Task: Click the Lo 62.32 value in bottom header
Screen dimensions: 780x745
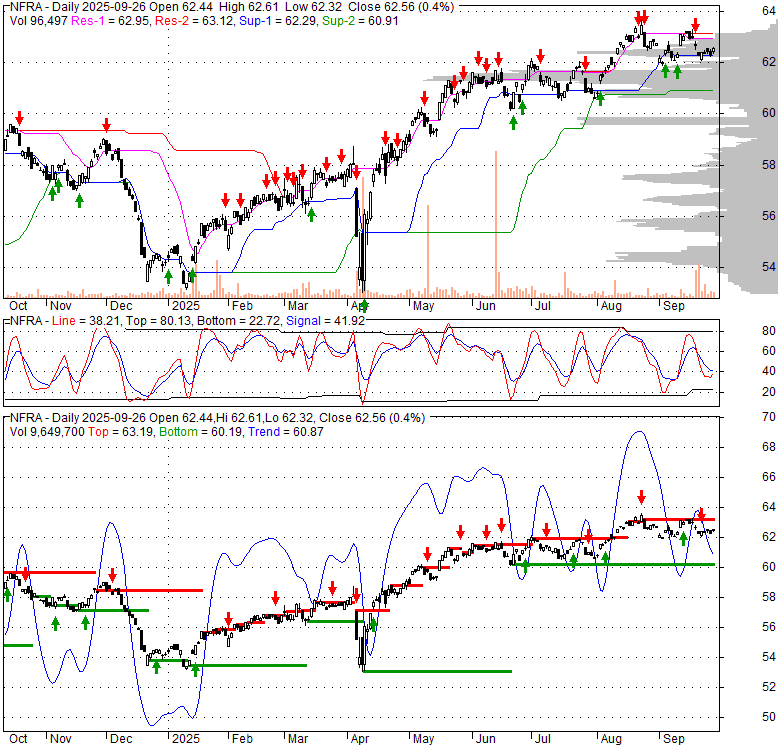Action: click(292, 418)
